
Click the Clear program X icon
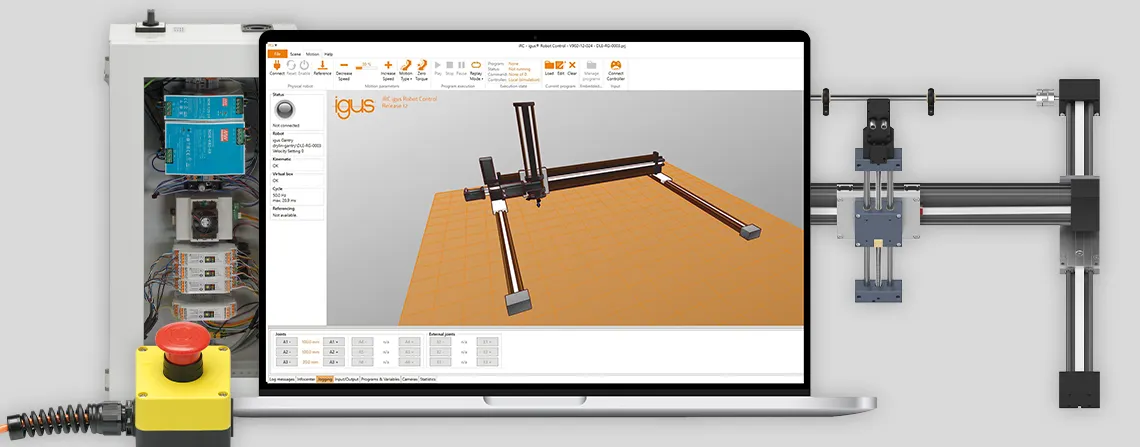click(x=572, y=65)
